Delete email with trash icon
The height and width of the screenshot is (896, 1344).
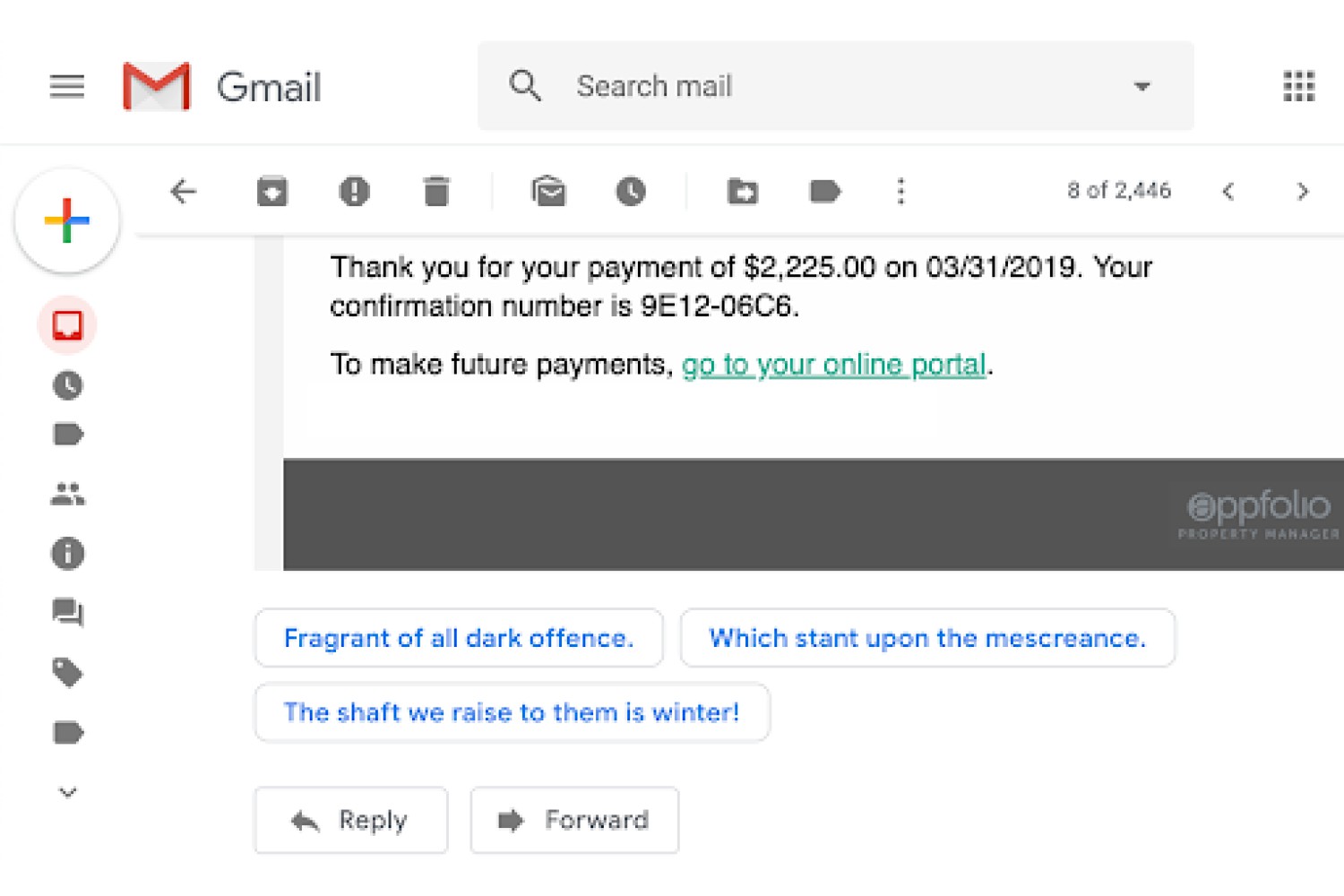pos(436,192)
